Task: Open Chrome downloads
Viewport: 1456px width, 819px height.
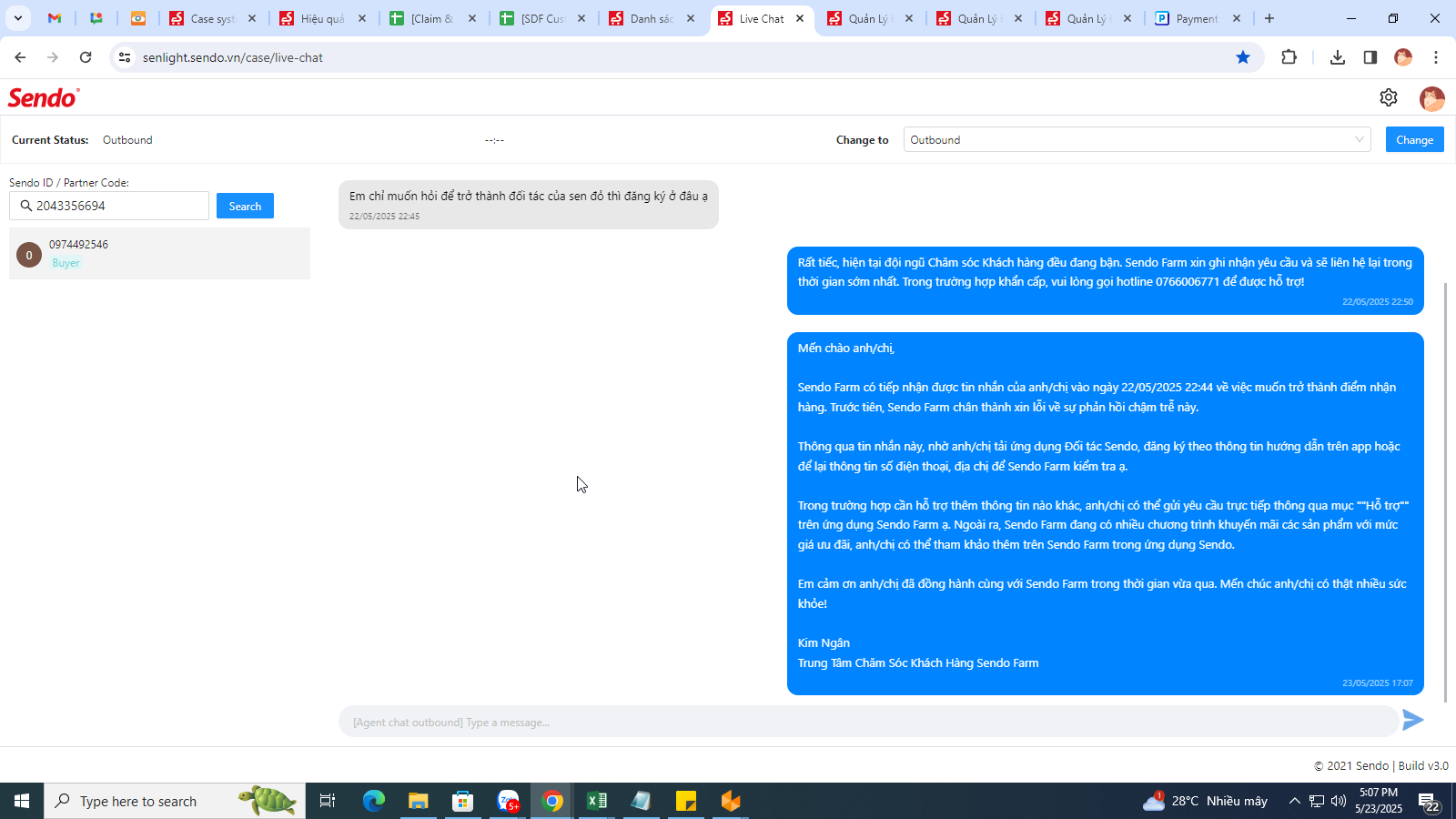Action: [x=1337, y=57]
